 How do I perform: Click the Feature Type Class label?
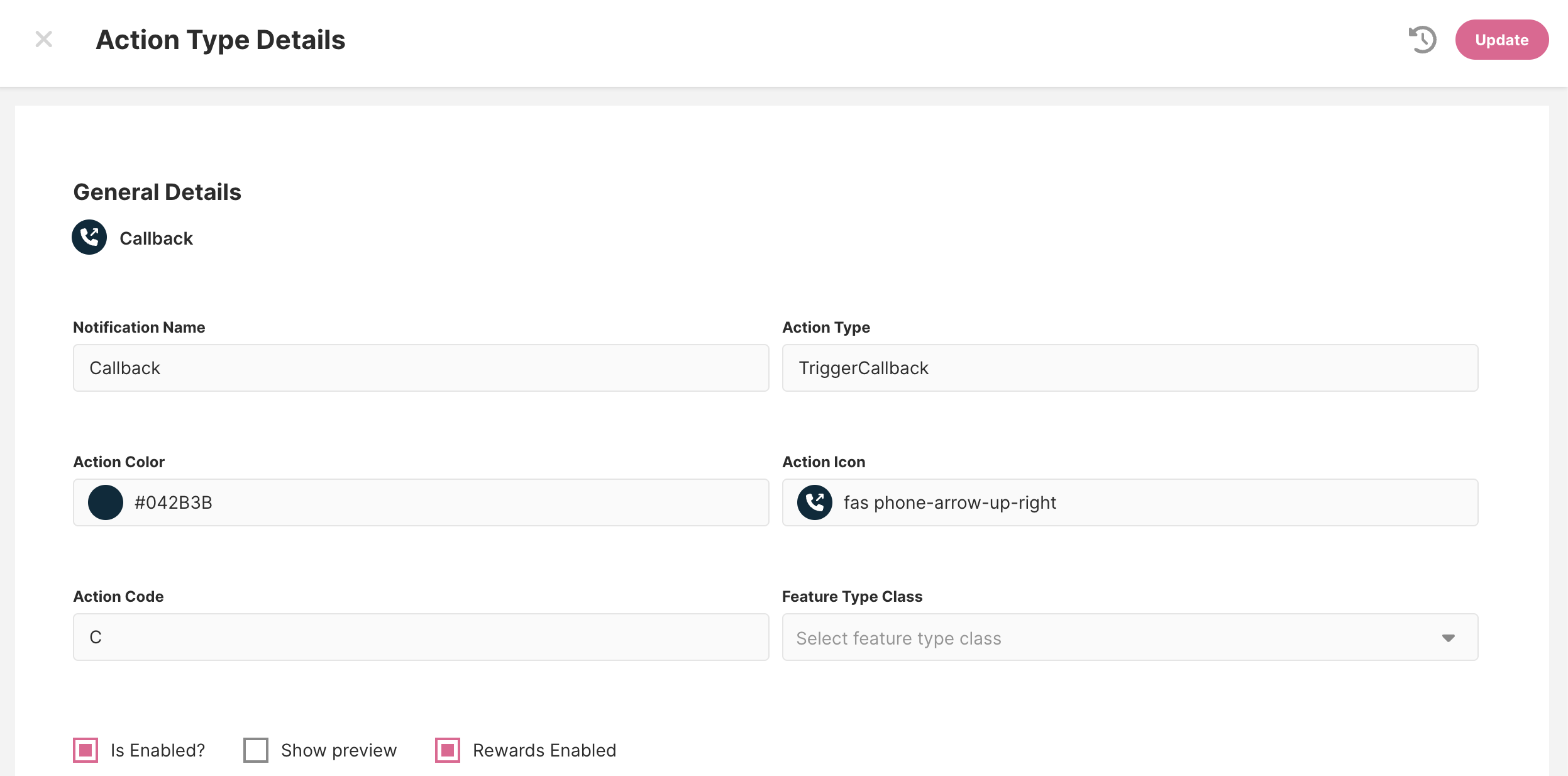click(x=852, y=596)
